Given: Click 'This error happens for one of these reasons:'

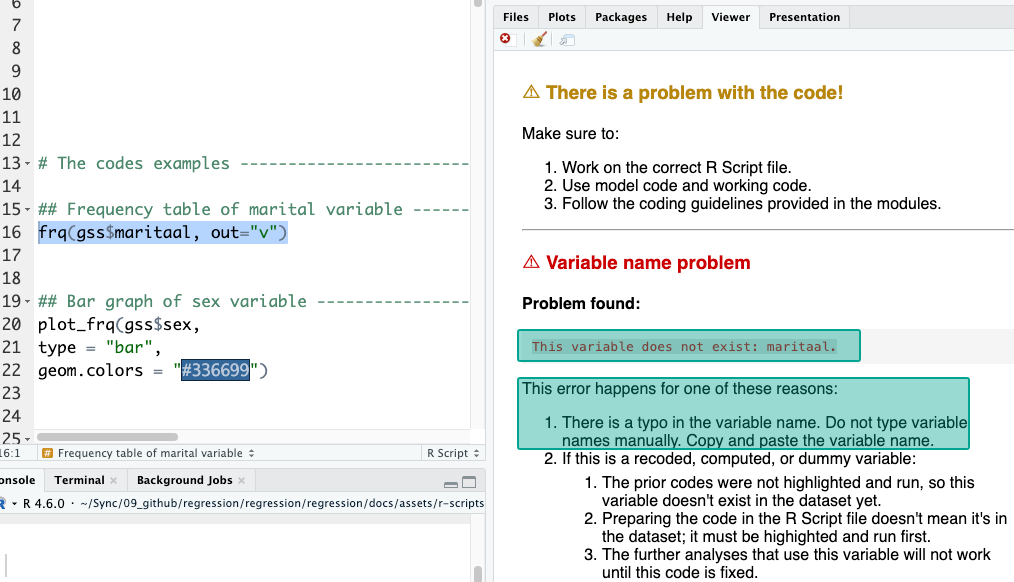Looking at the screenshot, I should [680, 389].
